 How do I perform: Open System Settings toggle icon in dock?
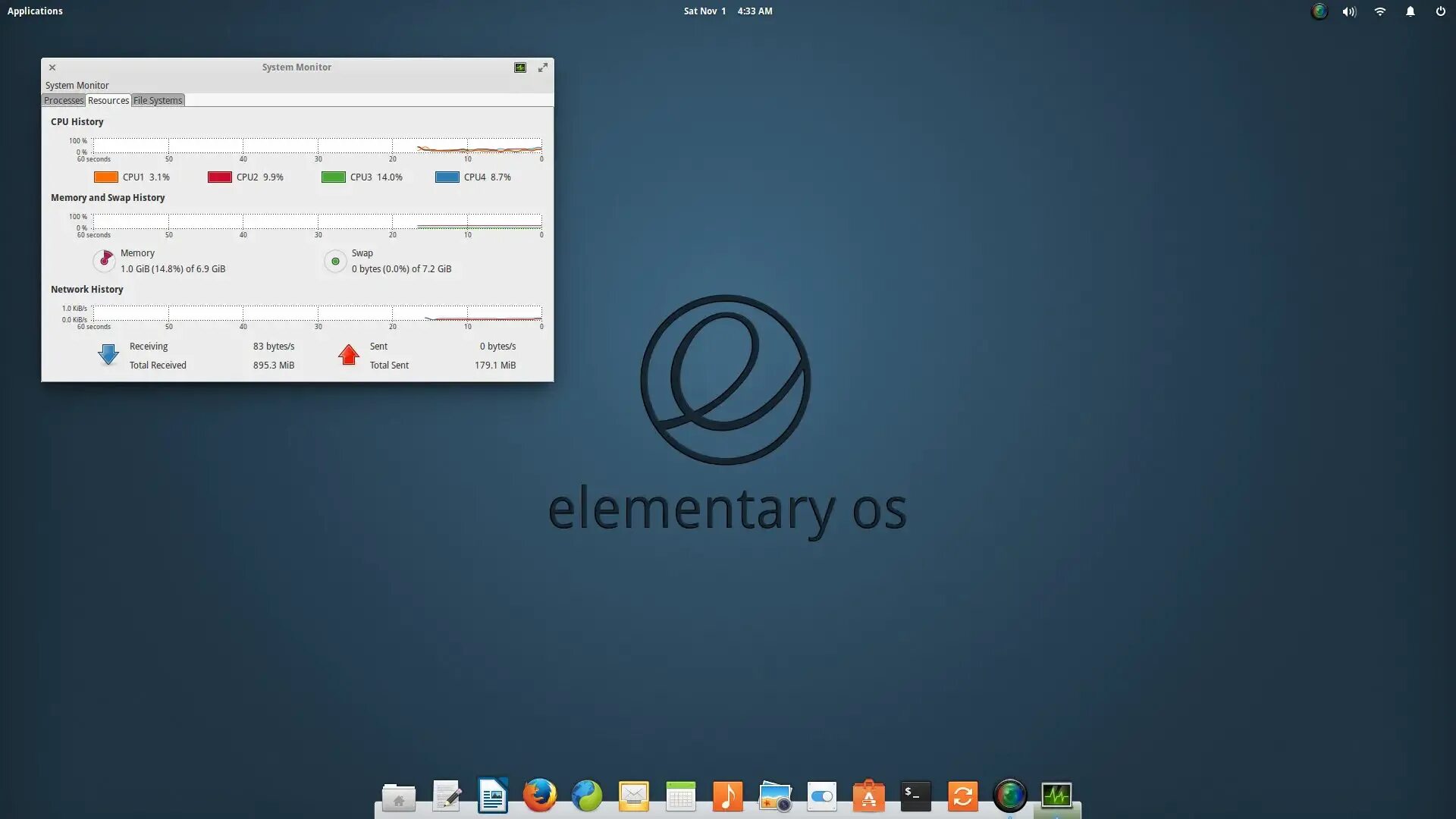pos(821,795)
